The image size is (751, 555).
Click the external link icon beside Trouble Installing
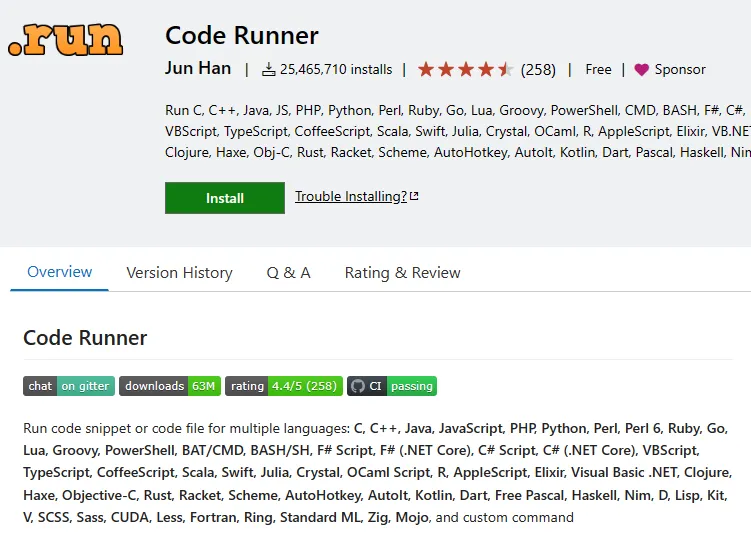[x=414, y=196]
